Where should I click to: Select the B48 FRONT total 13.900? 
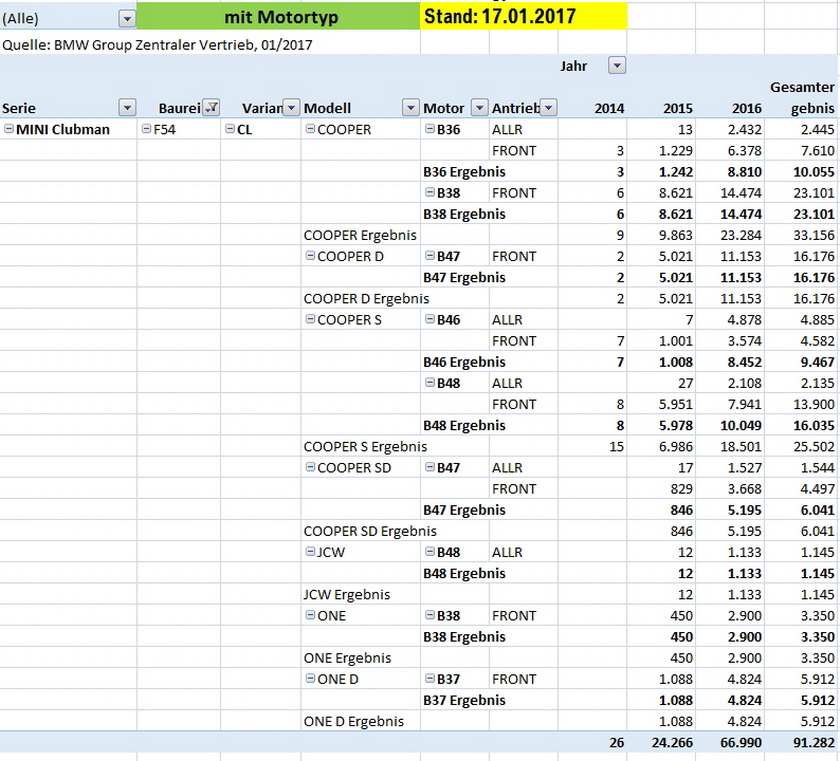(814, 404)
